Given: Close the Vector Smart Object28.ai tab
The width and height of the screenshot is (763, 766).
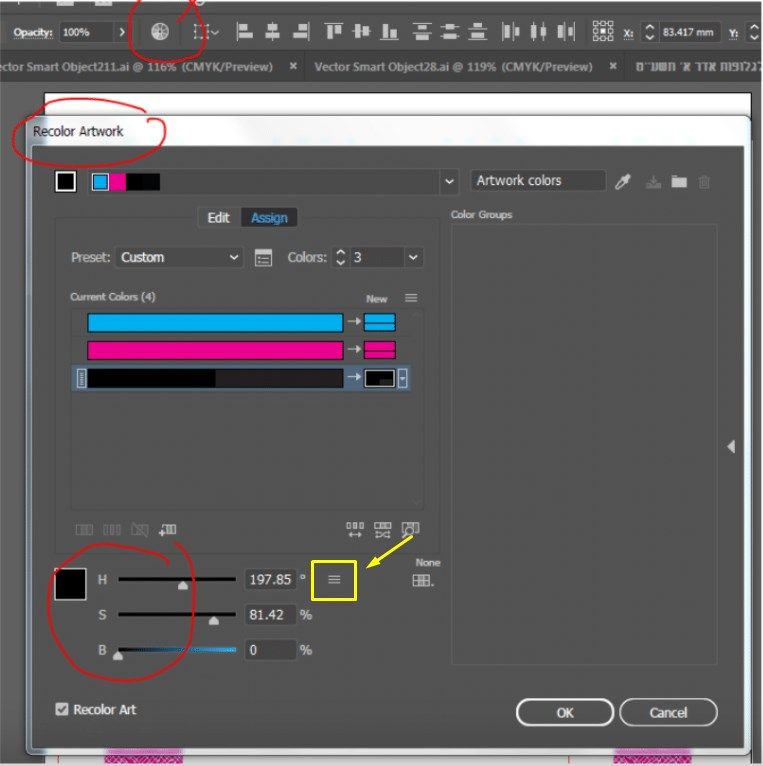Looking at the screenshot, I should pos(613,66).
